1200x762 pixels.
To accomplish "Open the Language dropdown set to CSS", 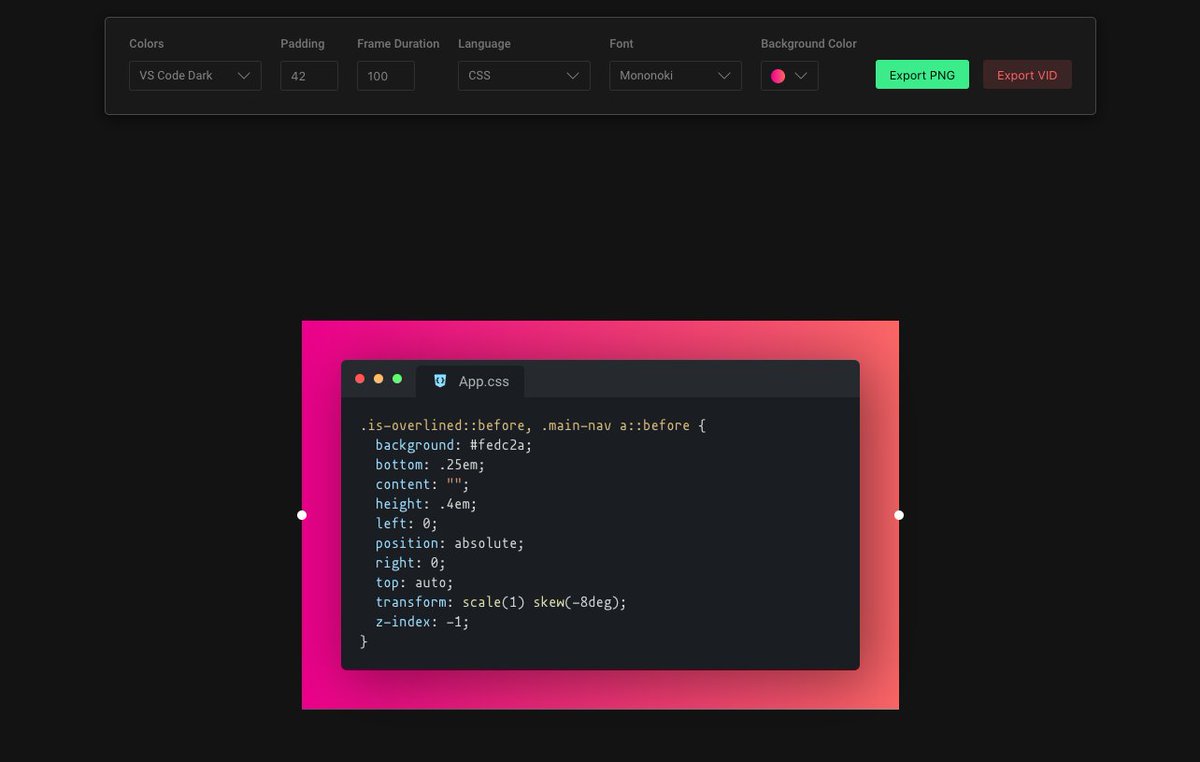I will tap(523, 75).
